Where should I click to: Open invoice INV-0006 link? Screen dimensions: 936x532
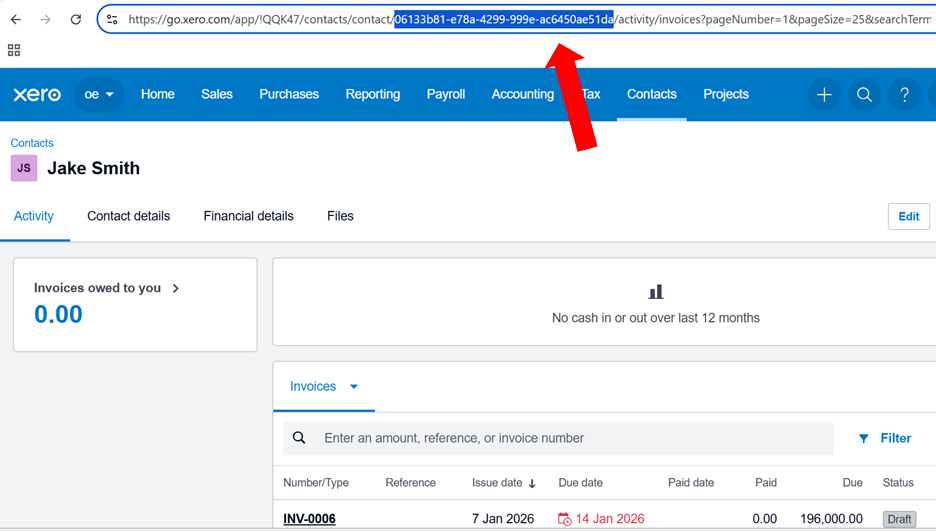(309, 519)
